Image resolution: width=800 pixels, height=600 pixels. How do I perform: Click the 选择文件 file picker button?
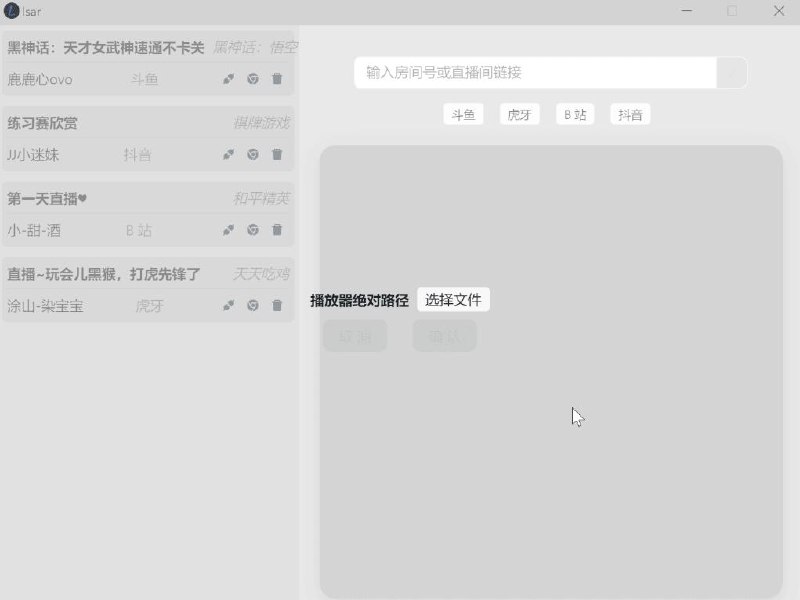pyautogui.click(x=455, y=299)
